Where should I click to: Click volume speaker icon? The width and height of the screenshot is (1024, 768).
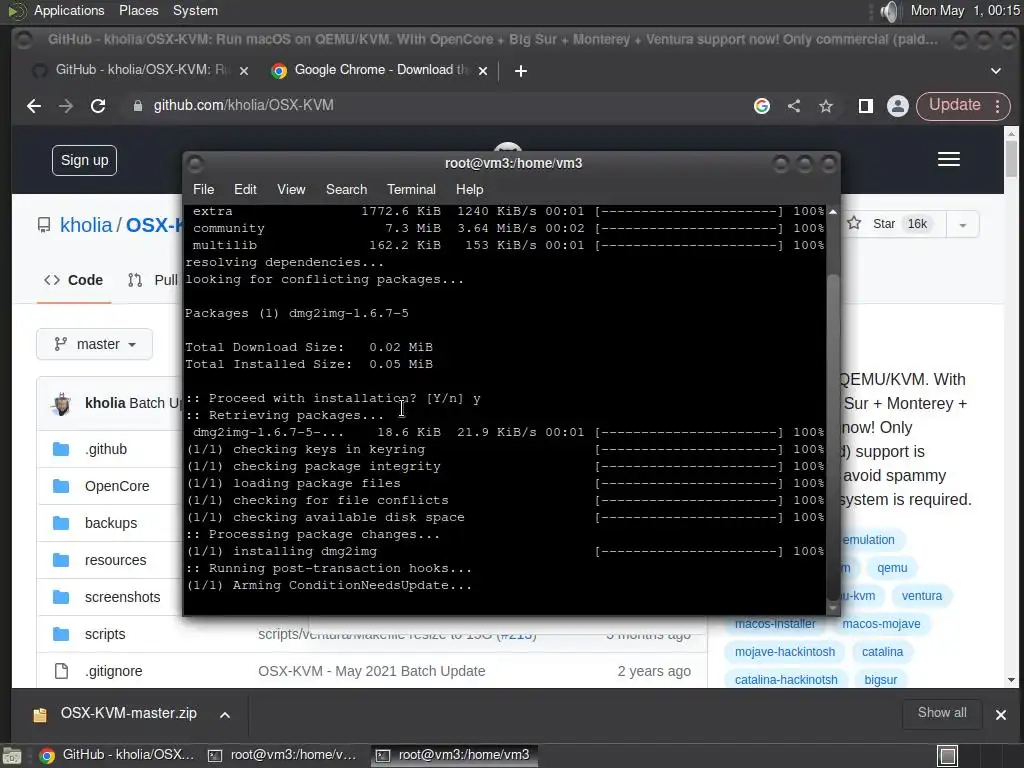889,11
